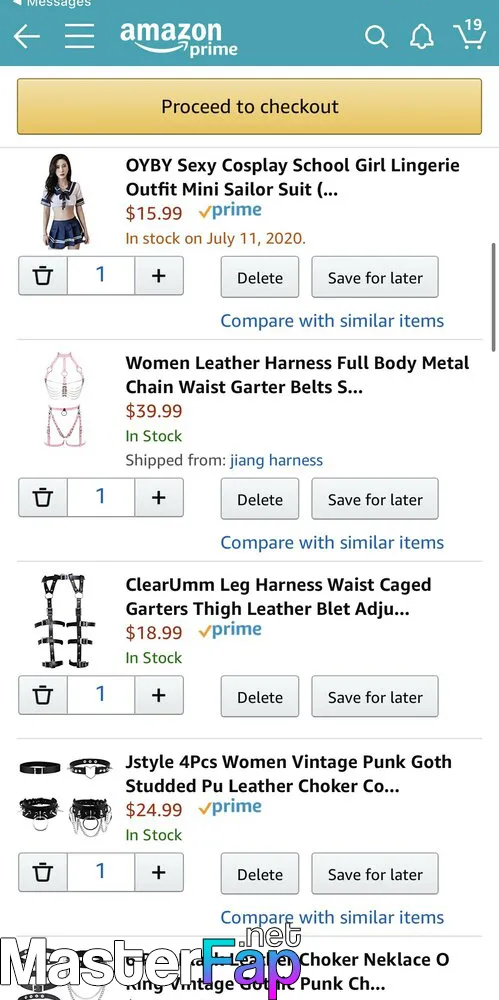Open jiang harness seller link
This screenshot has width=499, height=1000.
click(276, 460)
